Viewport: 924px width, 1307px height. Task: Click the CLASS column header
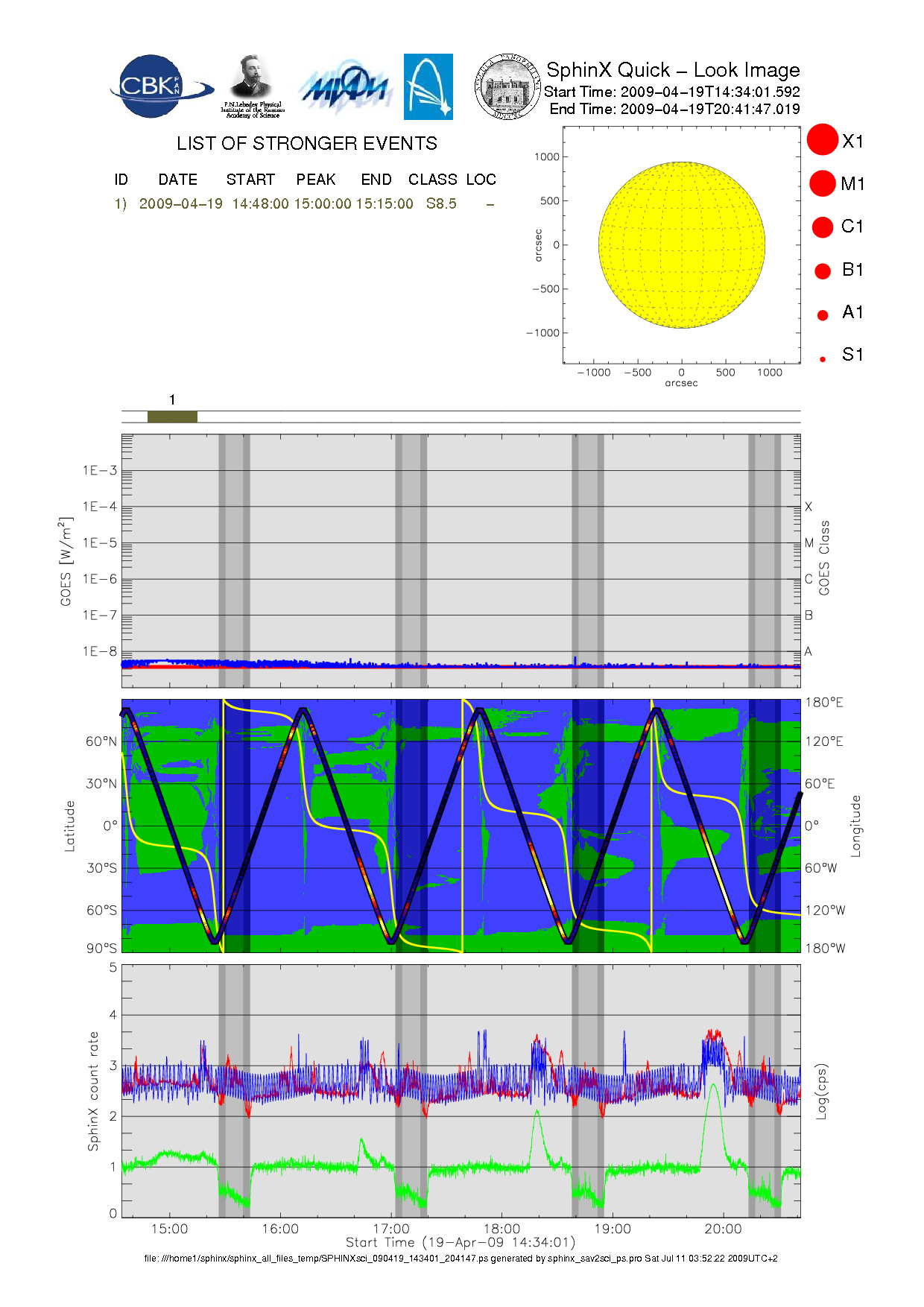432,180
